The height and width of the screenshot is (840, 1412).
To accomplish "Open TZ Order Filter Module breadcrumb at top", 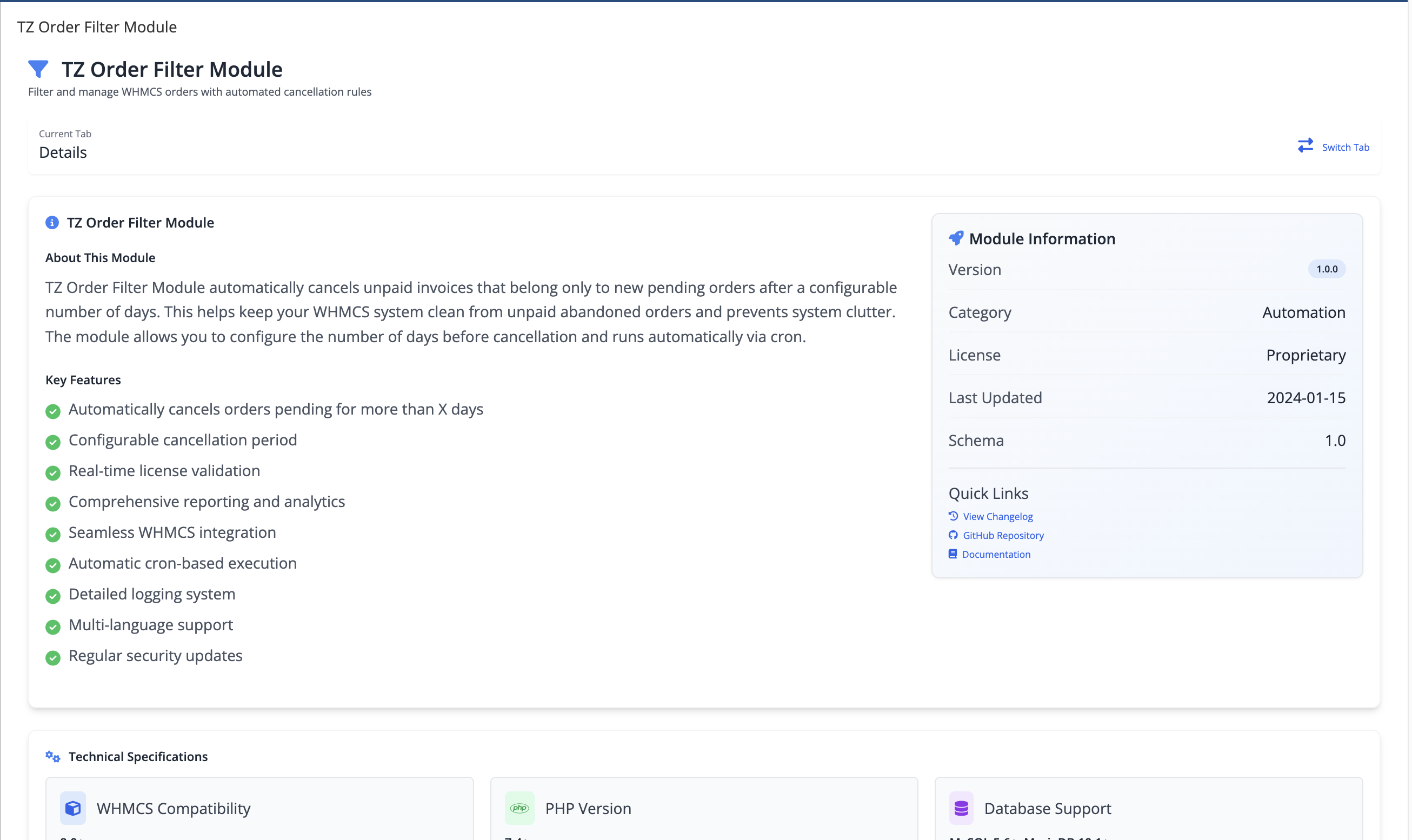I will tap(96, 26).
